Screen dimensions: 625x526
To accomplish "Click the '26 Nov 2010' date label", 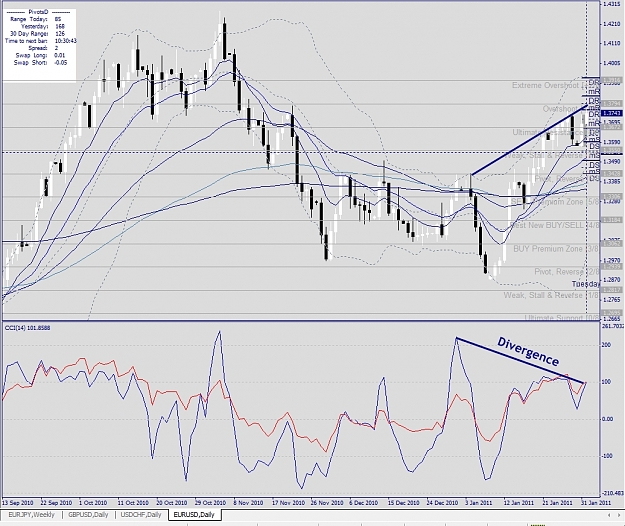I will 327,502.
